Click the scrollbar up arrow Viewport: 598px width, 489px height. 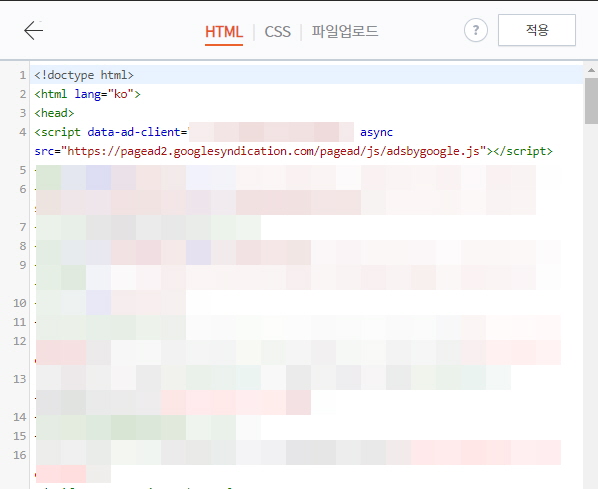coord(591,70)
